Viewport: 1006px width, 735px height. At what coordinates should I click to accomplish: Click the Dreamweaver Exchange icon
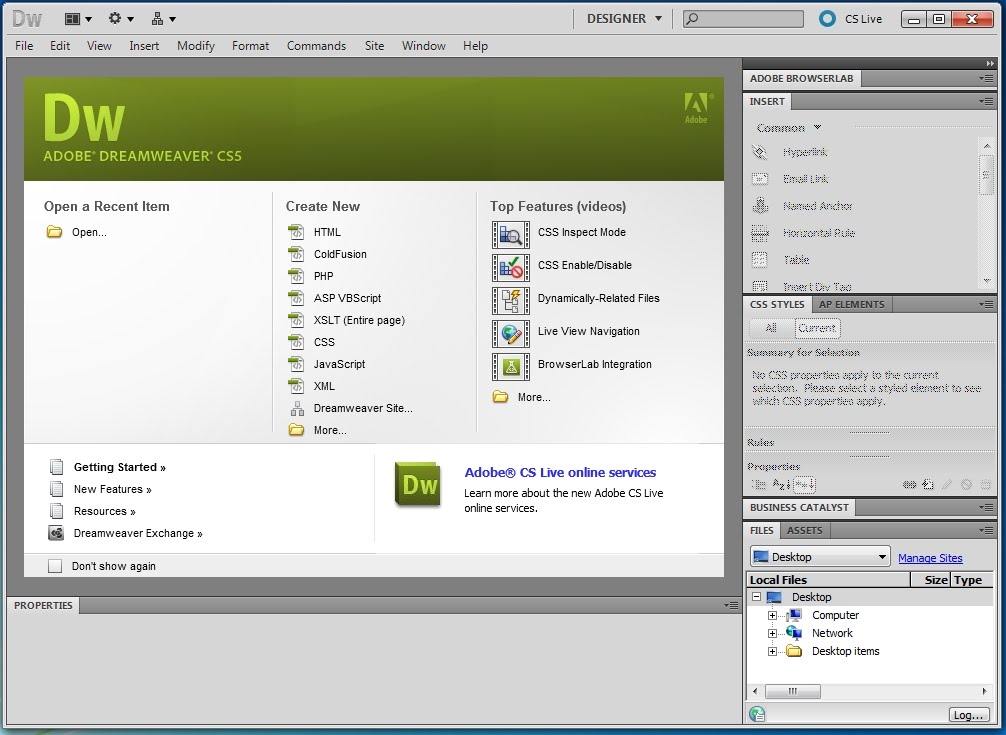click(56, 533)
